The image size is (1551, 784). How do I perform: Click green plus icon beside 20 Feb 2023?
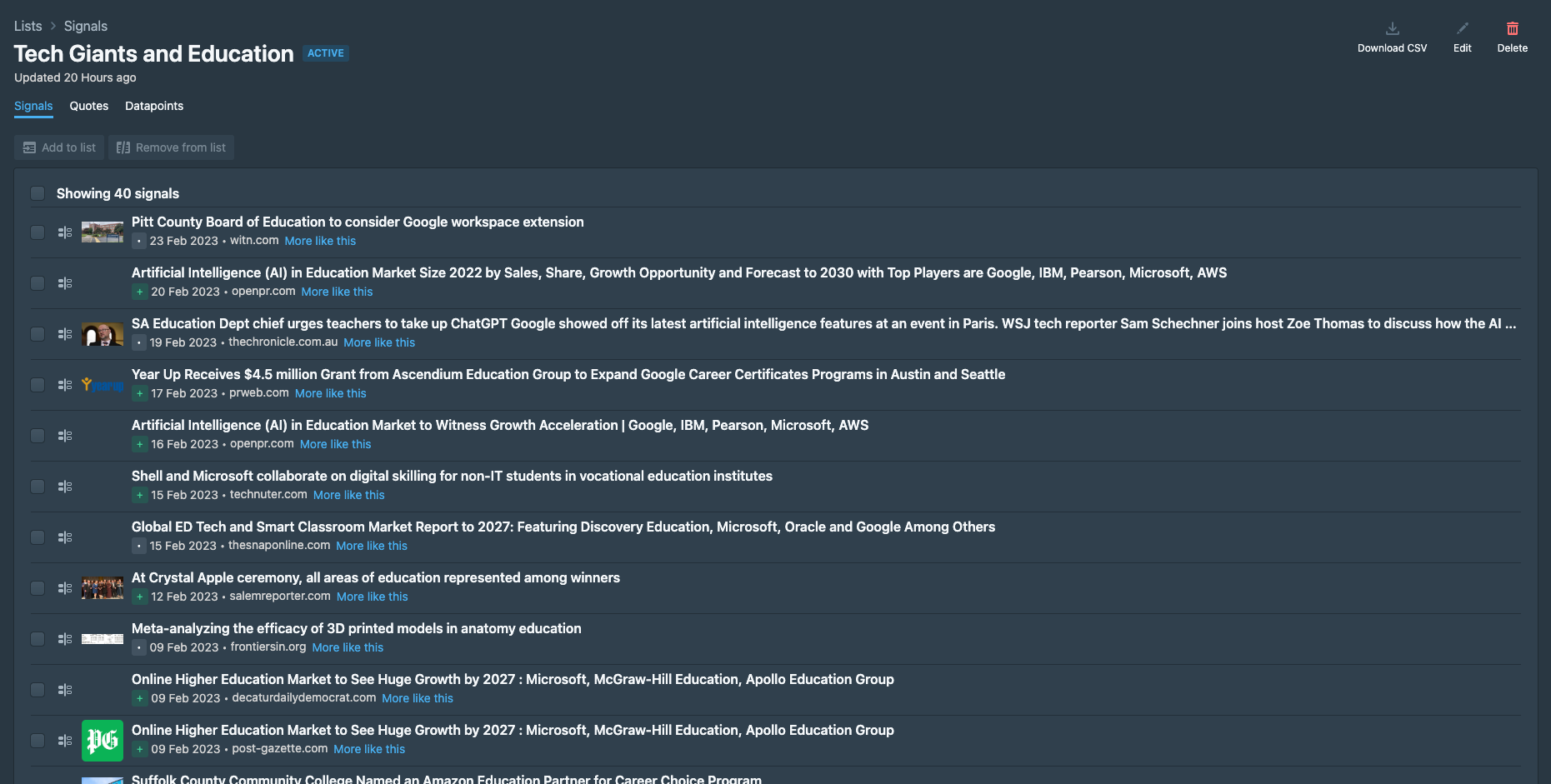pos(139,292)
